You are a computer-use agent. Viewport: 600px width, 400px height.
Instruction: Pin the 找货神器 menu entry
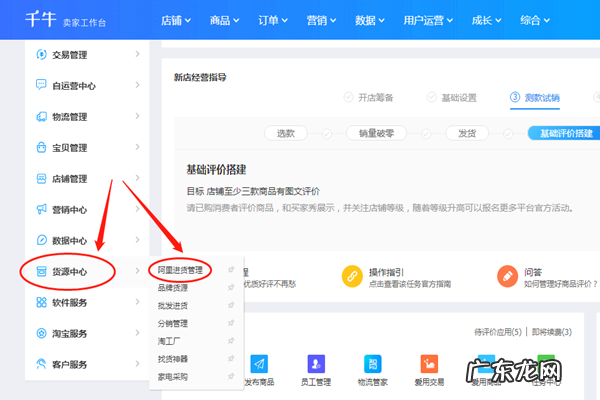[231, 359]
